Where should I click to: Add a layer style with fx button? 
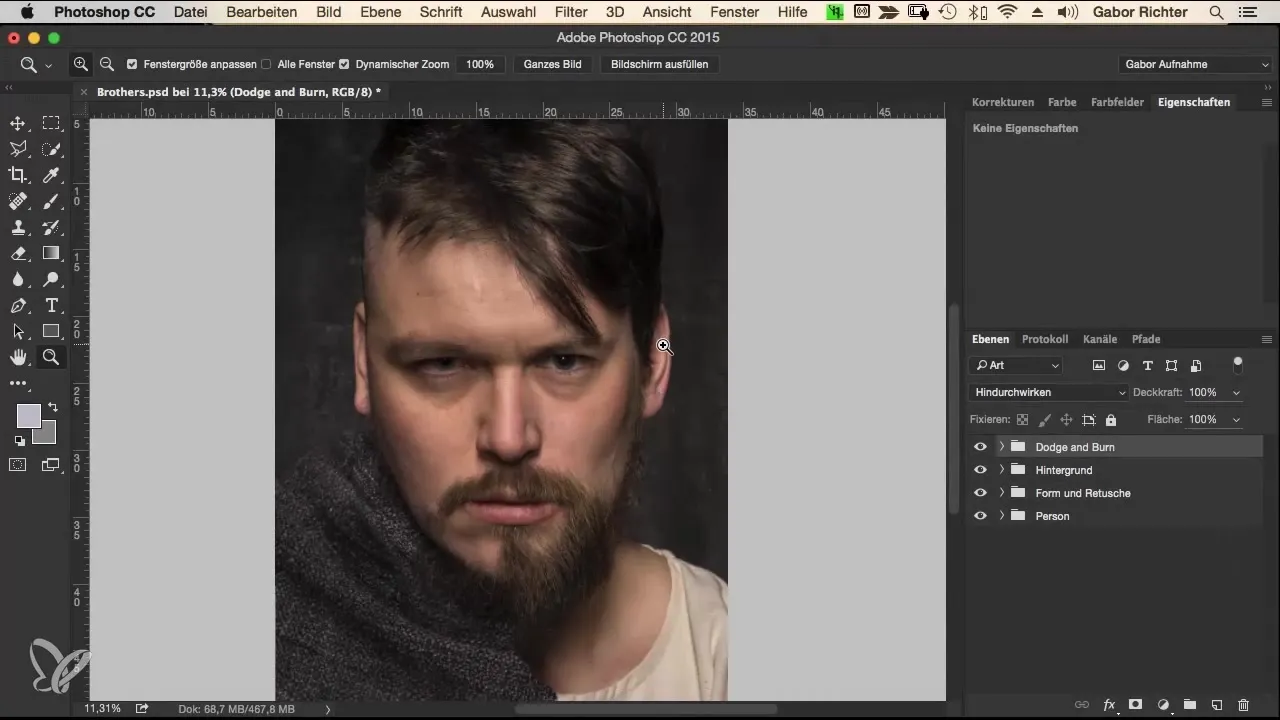coord(1109,705)
